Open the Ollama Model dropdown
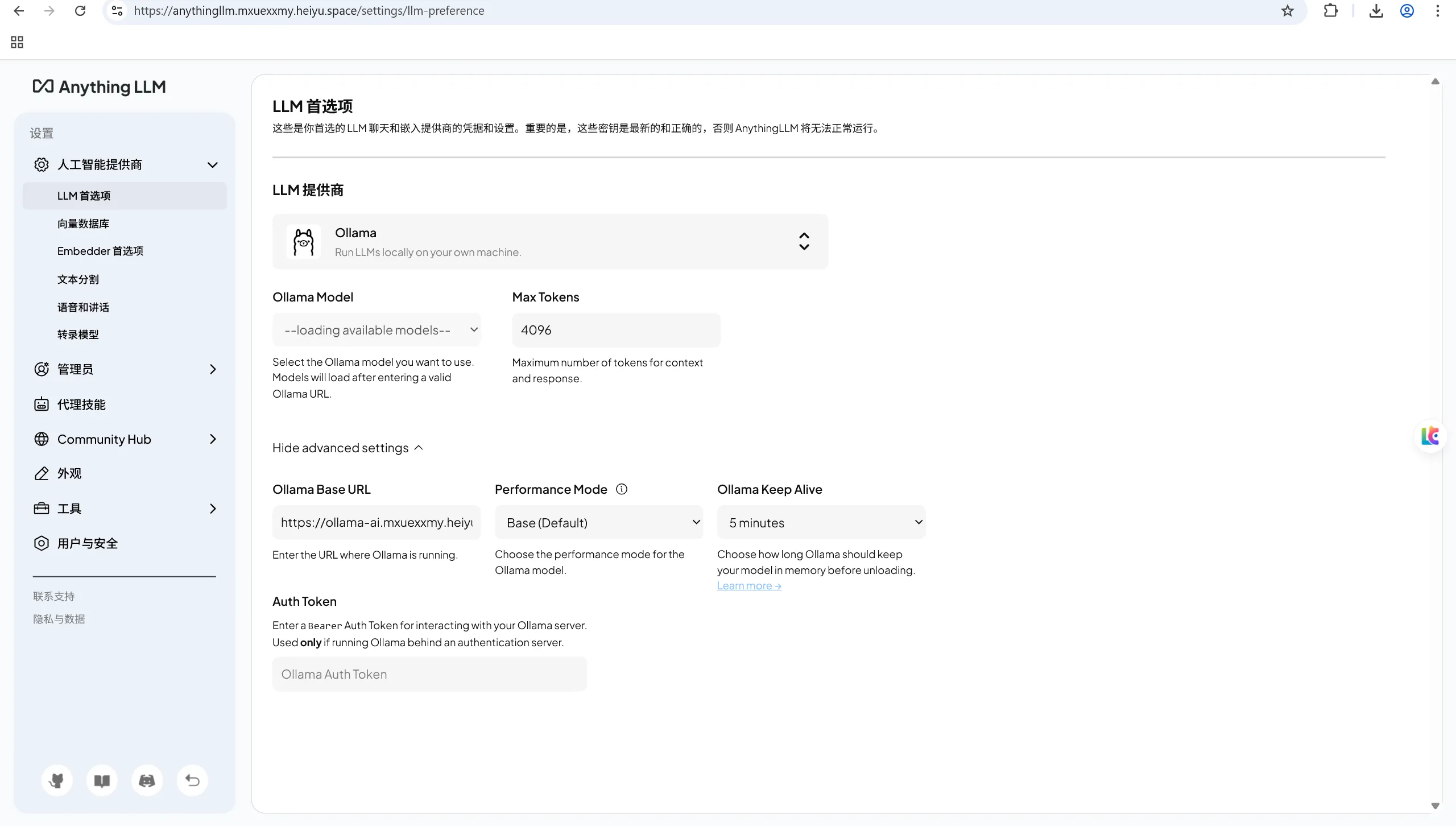The height and width of the screenshot is (826, 1456). (x=377, y=330)
